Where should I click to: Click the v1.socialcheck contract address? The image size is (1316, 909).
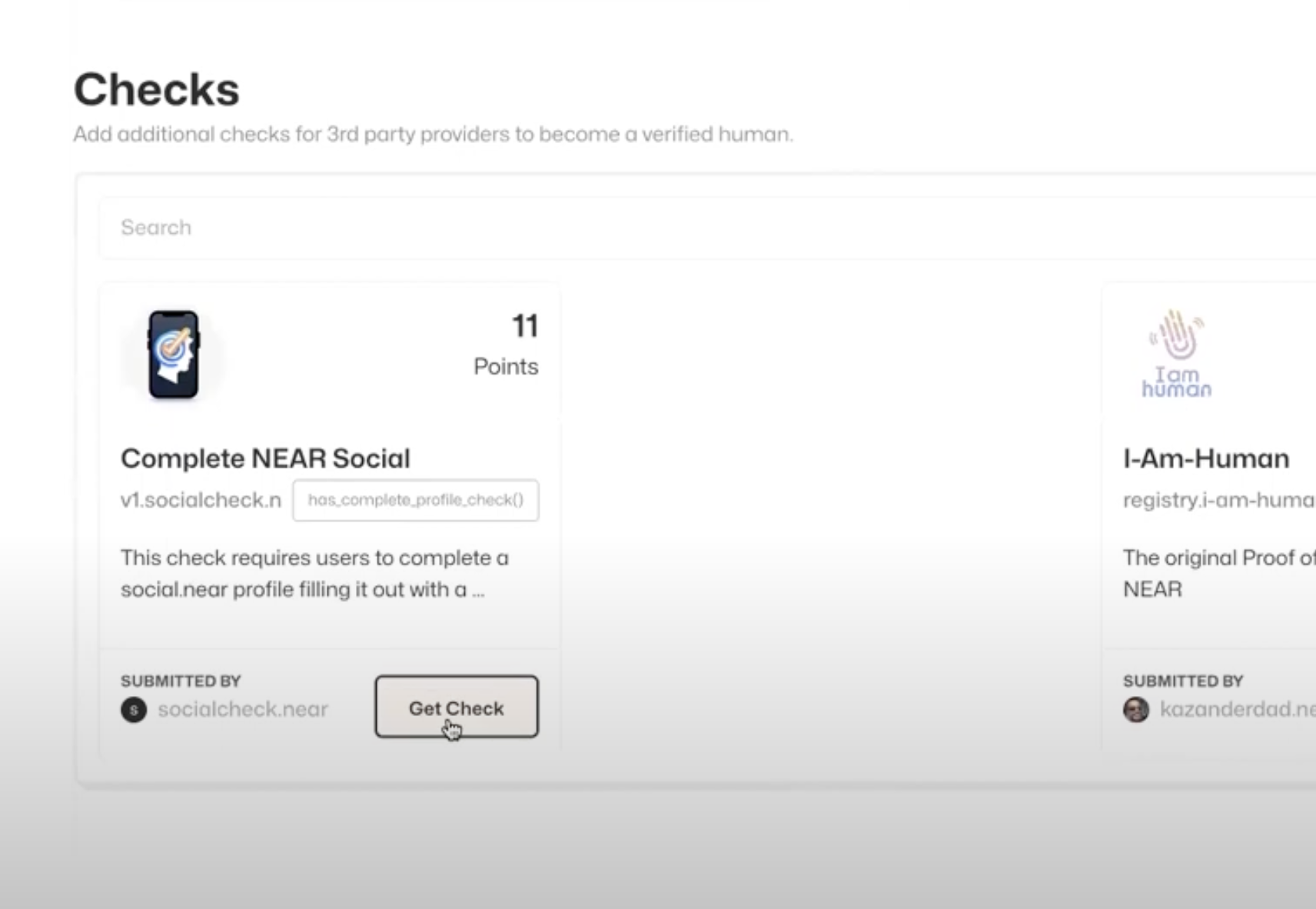point(201,501)
